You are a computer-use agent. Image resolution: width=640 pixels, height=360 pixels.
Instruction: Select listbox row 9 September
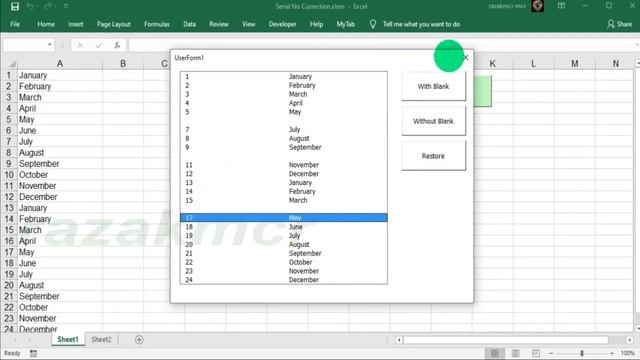[x=284, y=147]
